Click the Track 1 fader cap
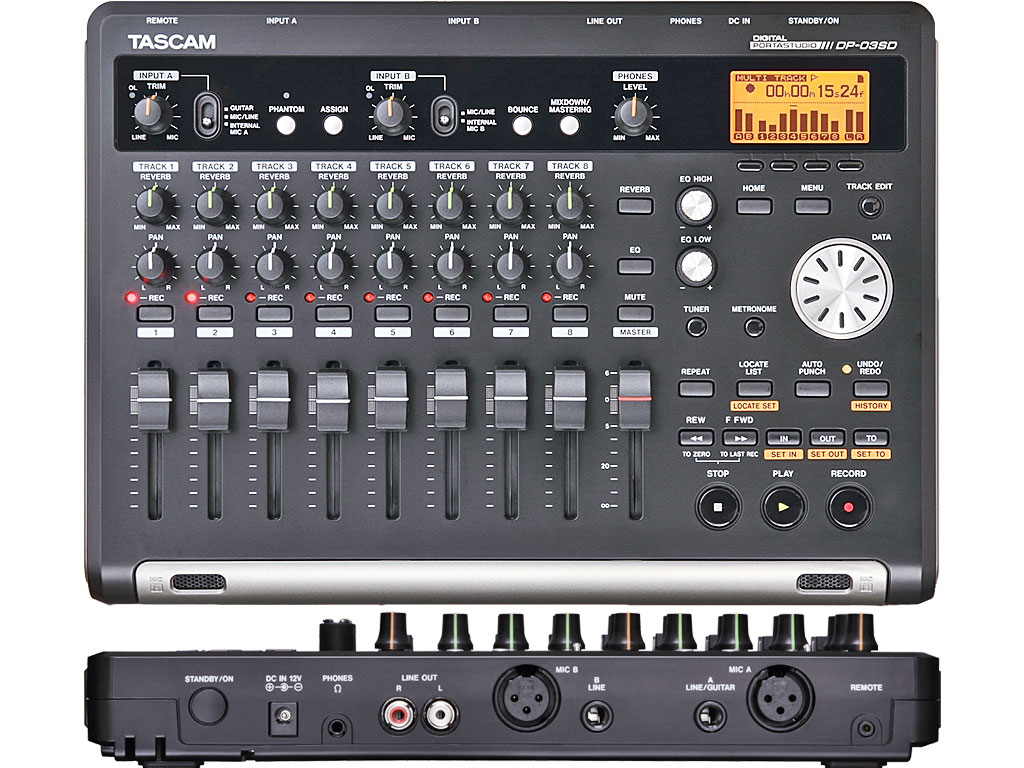 [154, 399]
